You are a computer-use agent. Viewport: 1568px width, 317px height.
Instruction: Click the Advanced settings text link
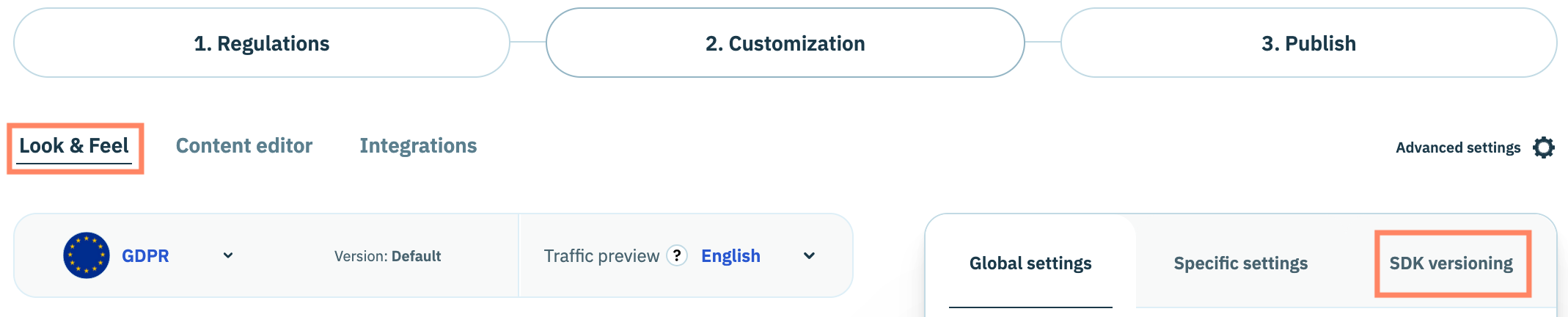coord(1457,147)
